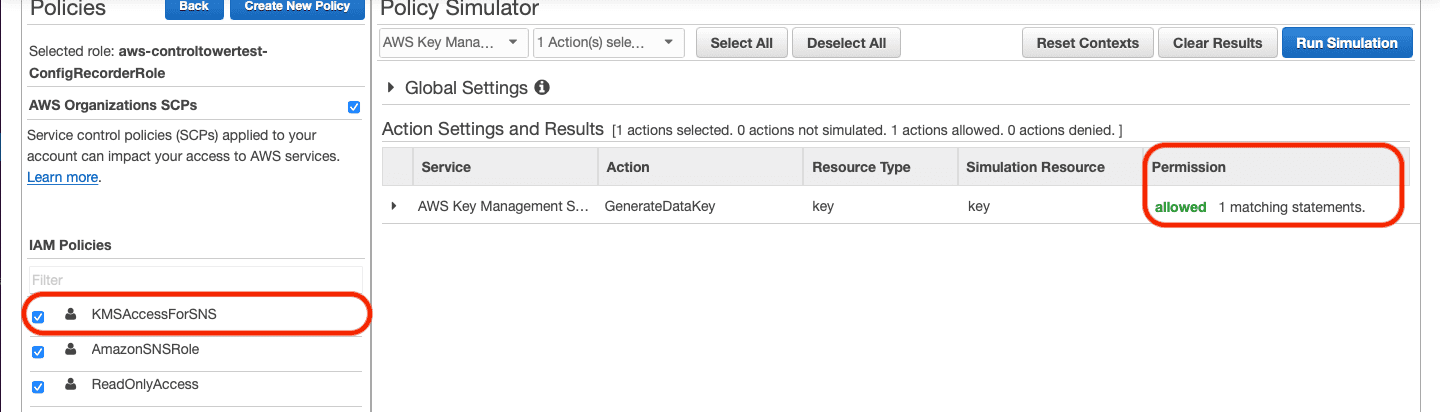Image resolution: width=1440 pixels, height=412 pixels.
Task: Click the Create New Policy button
Action: [x=297, y=6]
